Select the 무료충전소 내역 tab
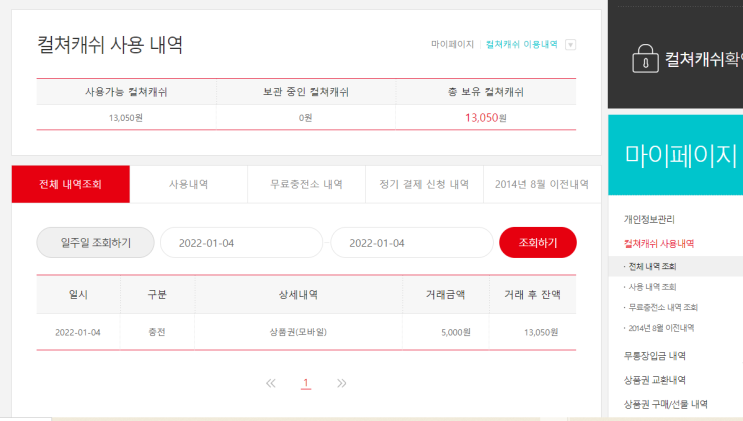The image size is (743, 421). (x=306, y=185)
